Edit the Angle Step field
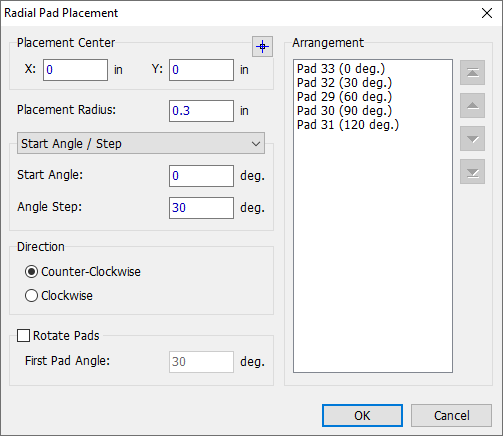The height and width of the screenshot is (436, 503). tap(201, 208)
